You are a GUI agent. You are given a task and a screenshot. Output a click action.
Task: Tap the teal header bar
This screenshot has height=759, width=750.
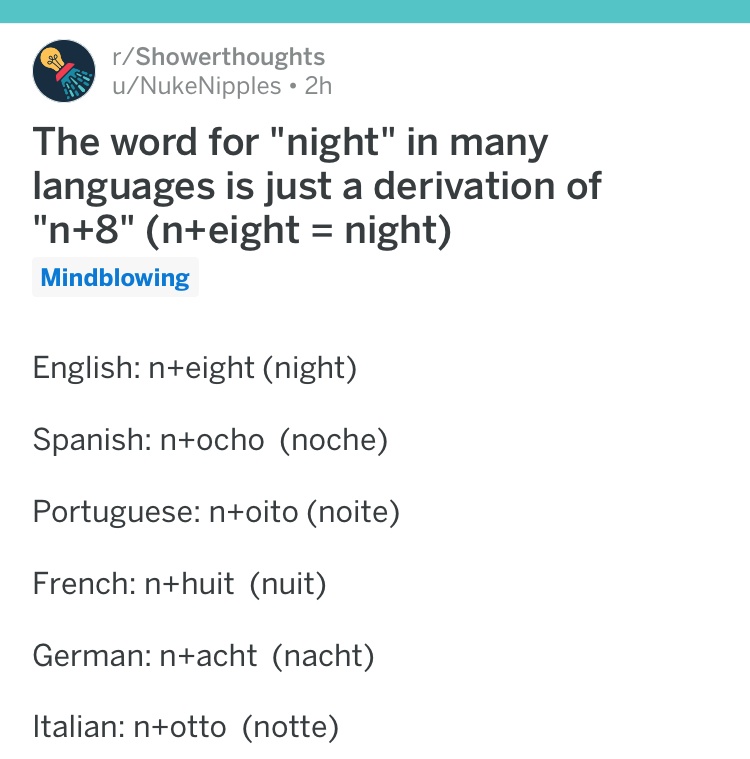click(x=375, y=11)
